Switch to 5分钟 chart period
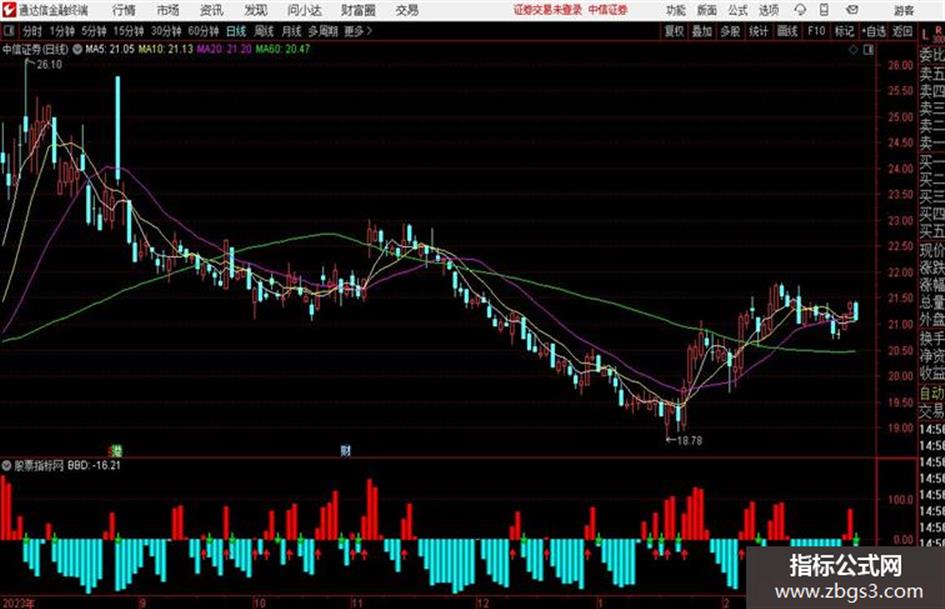The image size is (945, 609). [x=94, y=31]
